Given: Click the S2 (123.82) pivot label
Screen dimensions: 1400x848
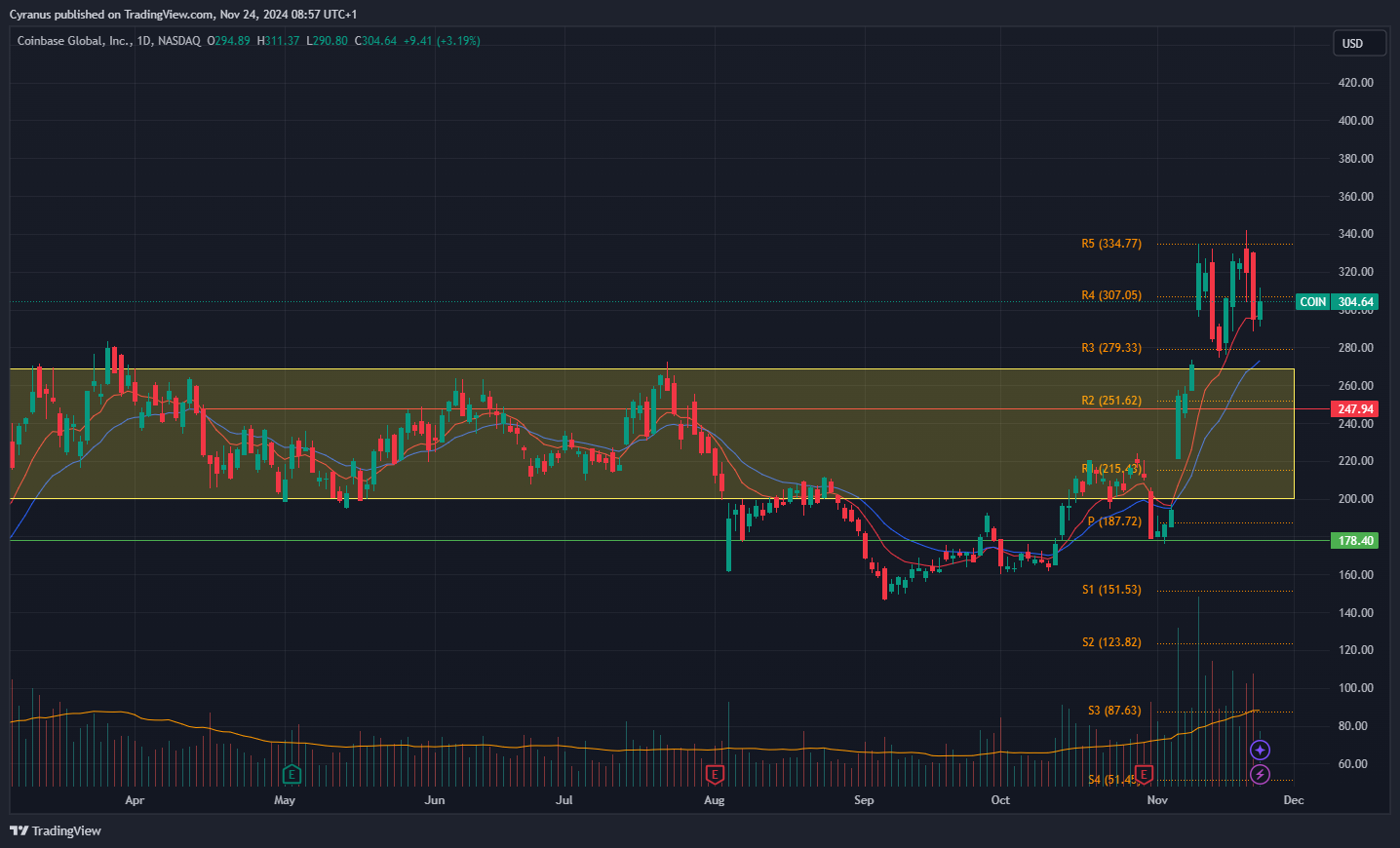Looking at the screenshot, I should pos(1111,642).
